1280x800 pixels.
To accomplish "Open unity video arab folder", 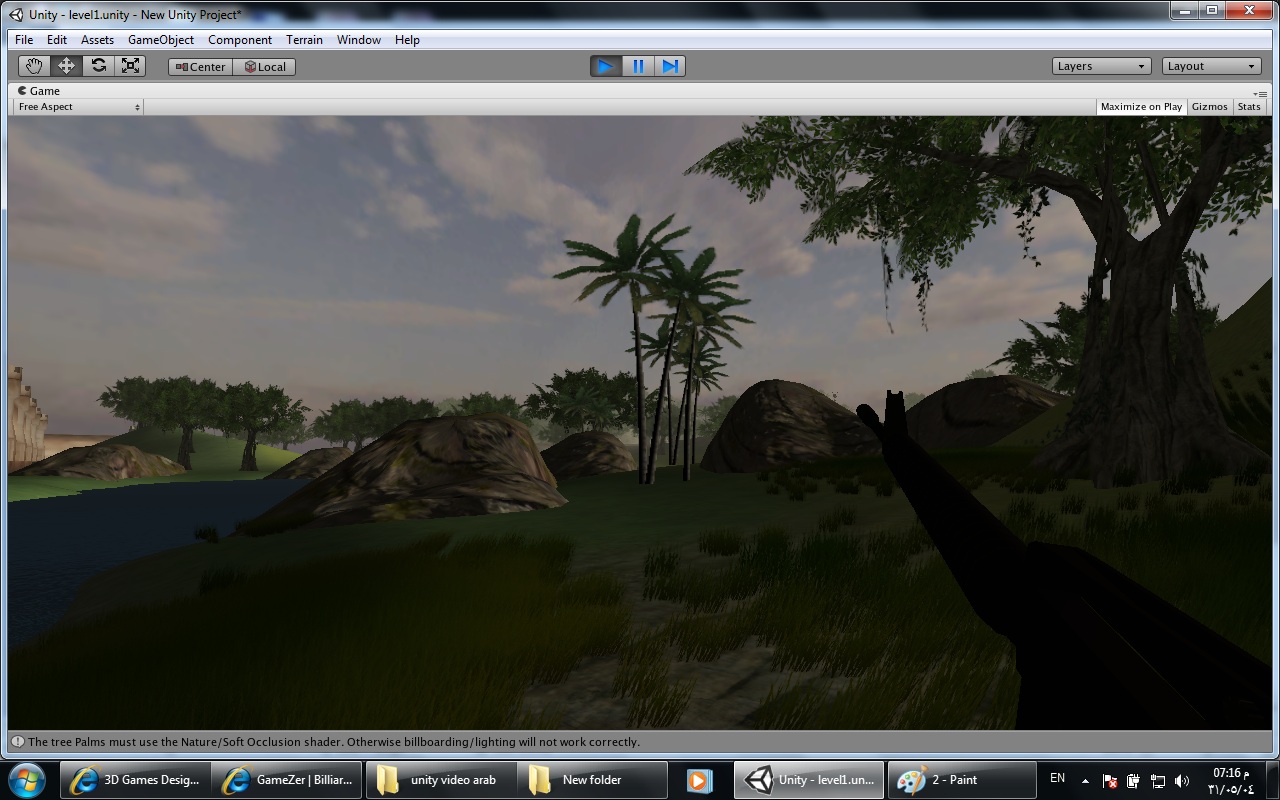I will (x=441, y=780).
